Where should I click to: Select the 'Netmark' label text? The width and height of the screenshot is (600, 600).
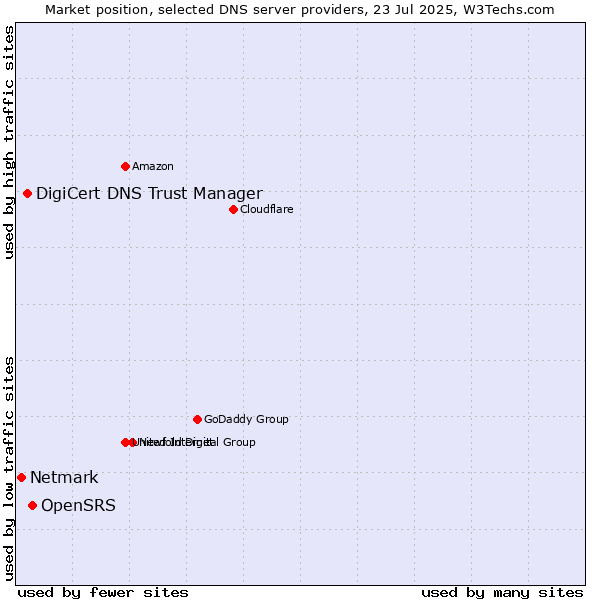coord(64,478)
